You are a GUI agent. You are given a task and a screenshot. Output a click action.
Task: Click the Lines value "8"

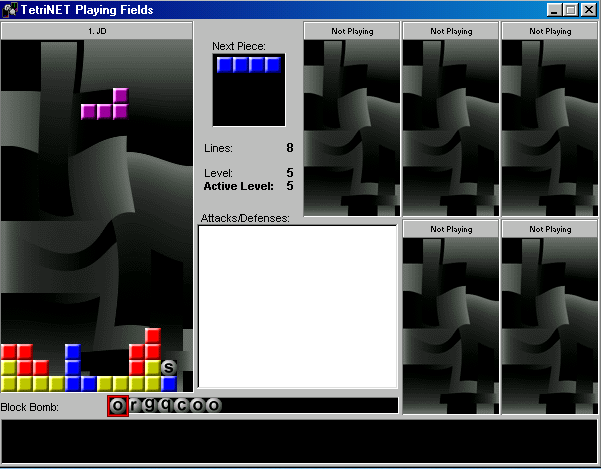point(290,148)
